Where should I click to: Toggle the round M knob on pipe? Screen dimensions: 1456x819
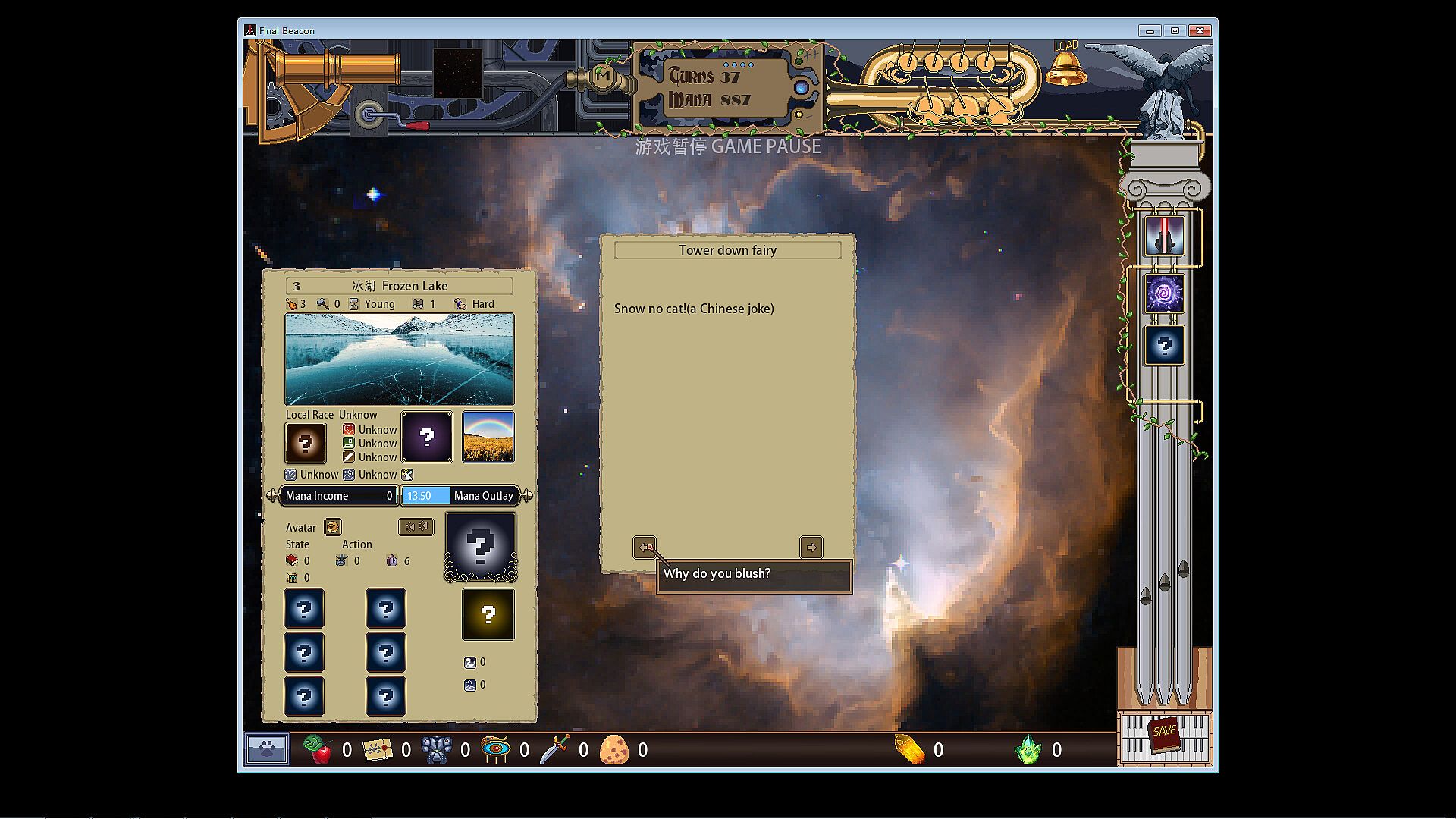604,77
